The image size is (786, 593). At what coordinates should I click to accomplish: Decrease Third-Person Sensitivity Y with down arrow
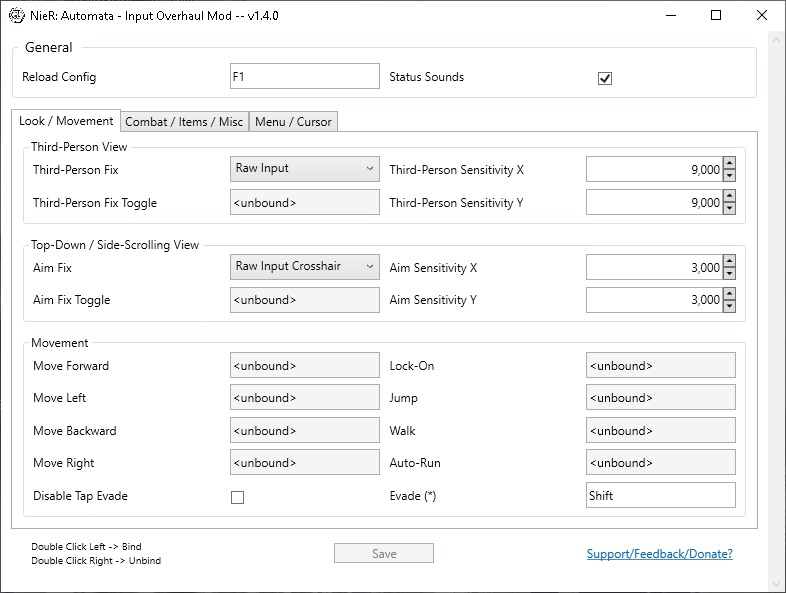[x=729, y=208]
